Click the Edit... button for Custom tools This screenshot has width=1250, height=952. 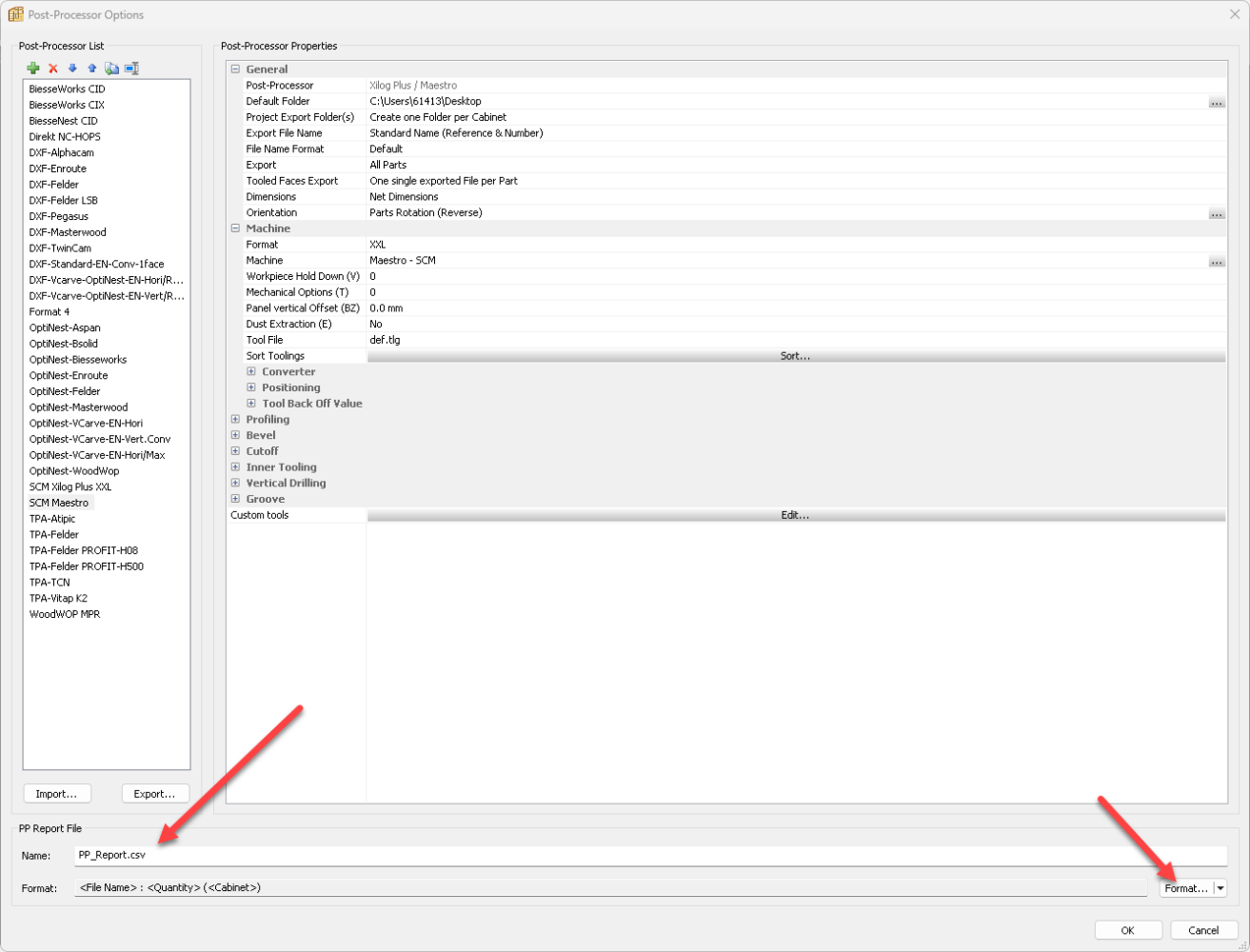click(x=795, y=515)
